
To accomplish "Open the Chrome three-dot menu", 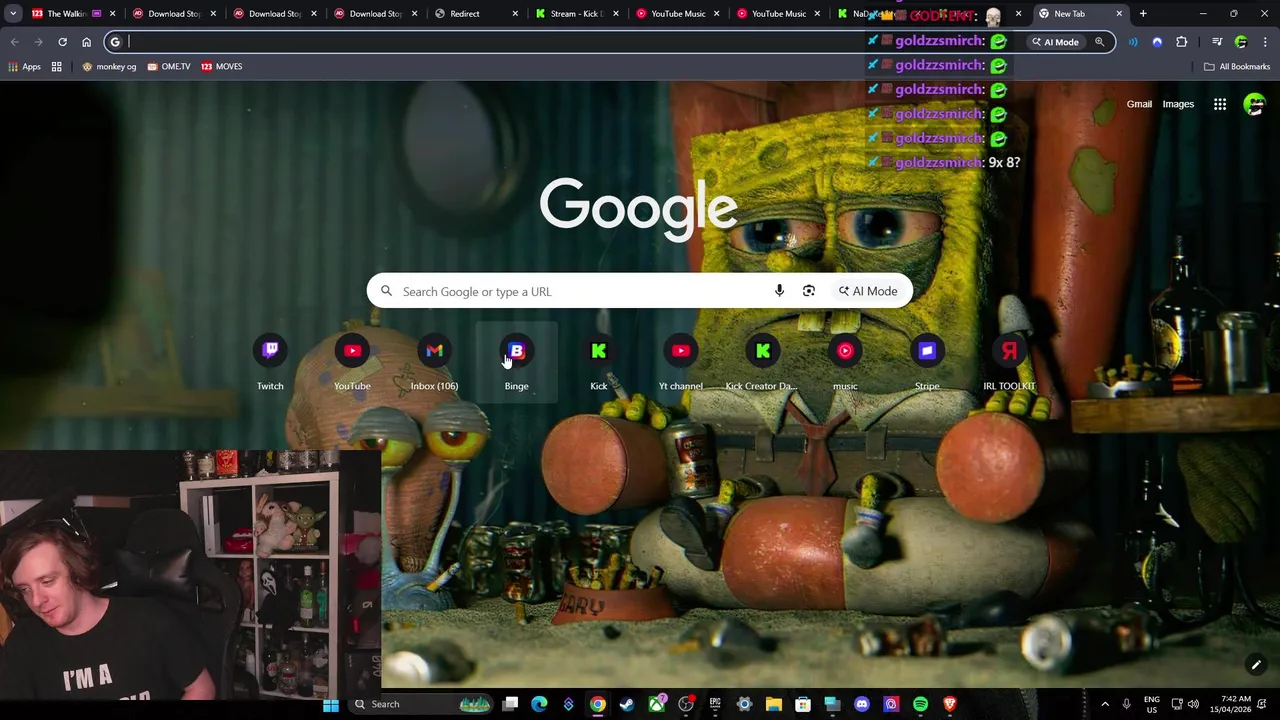I will (1265, 42).
